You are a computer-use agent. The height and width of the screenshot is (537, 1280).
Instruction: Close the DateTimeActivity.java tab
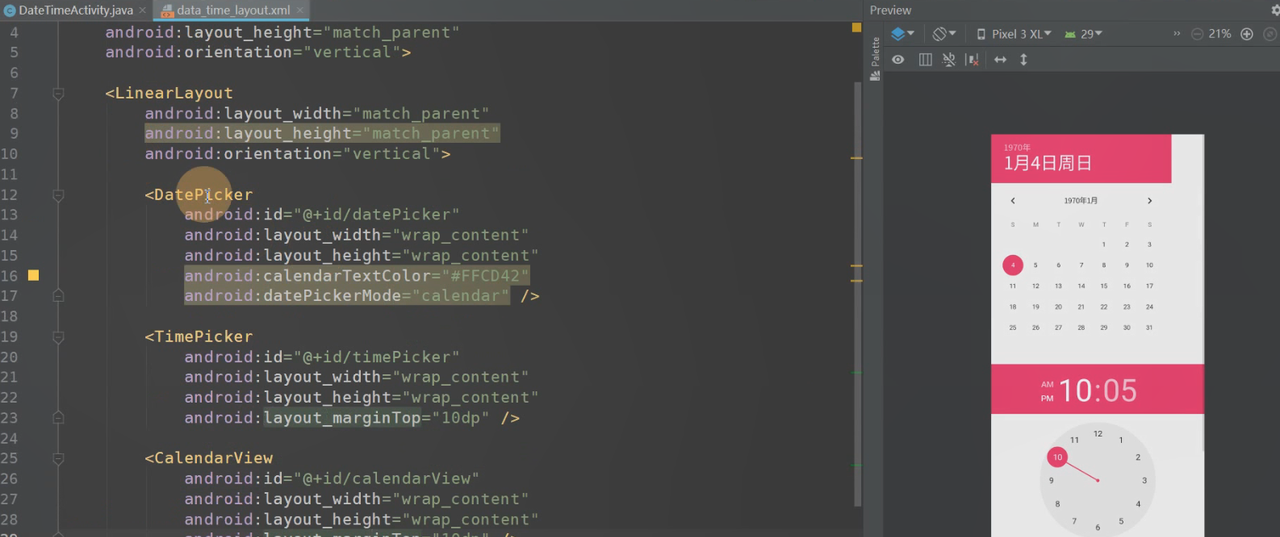tap(142, 11)
